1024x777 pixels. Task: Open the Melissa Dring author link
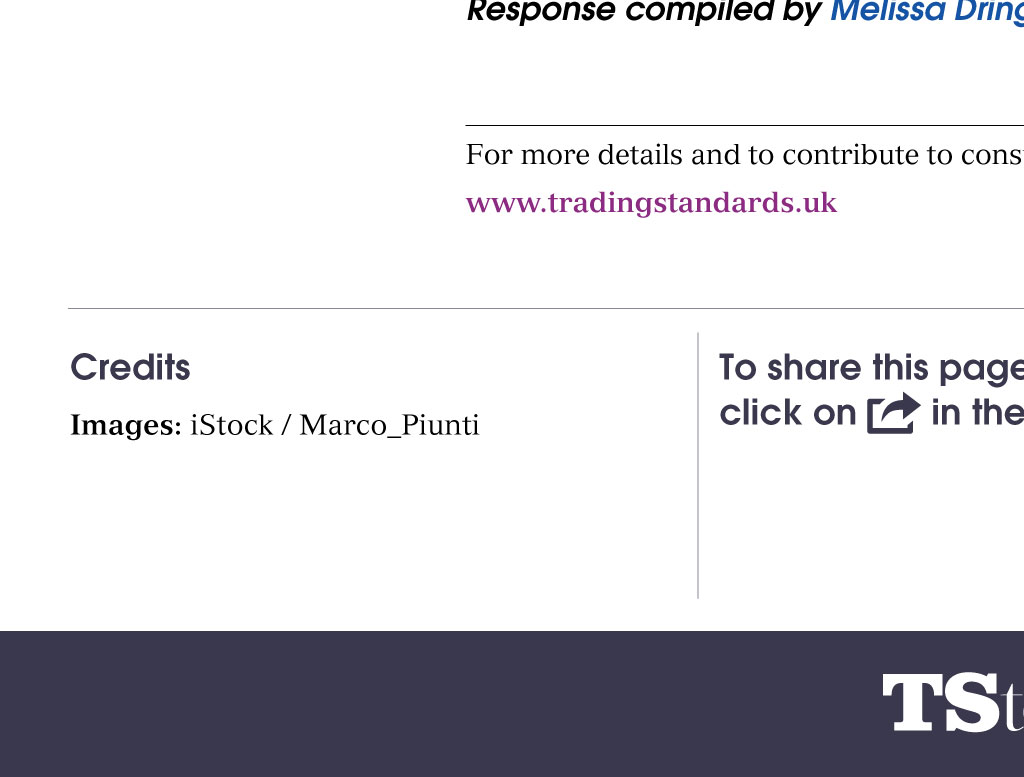925,11
